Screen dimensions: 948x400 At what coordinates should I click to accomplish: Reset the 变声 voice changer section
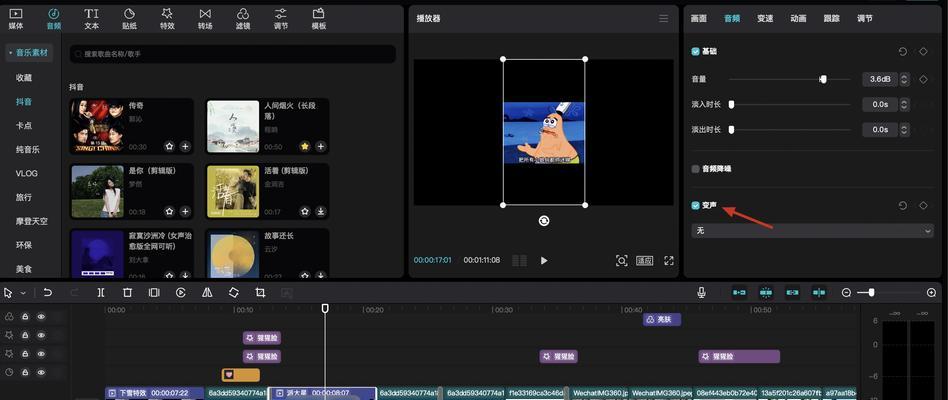pos(903,205)
